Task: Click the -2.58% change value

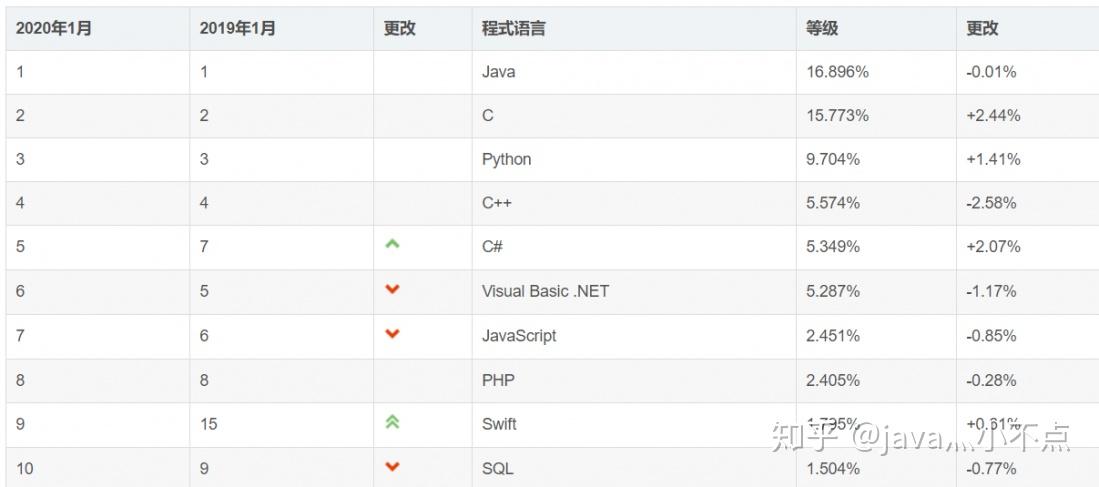Action: point(991,203)
